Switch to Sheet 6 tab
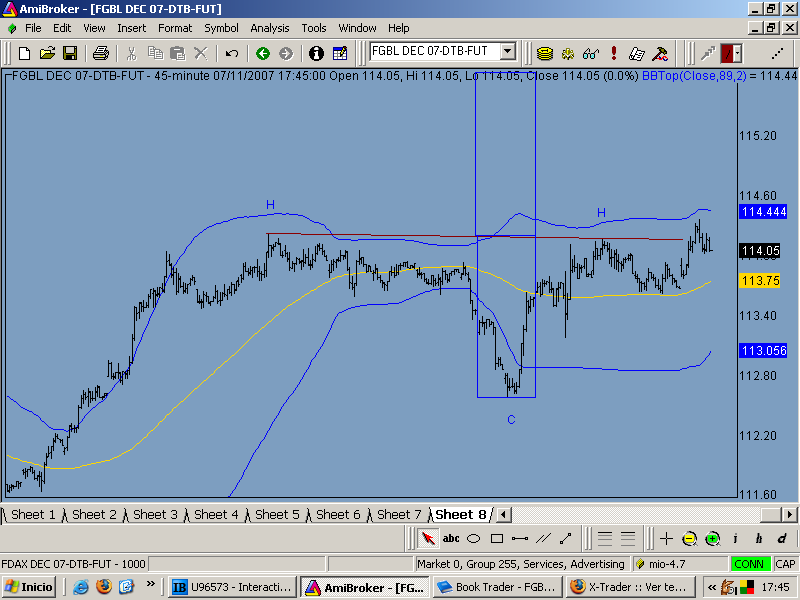This screenshot has width=800, height=600. [338, 514]
